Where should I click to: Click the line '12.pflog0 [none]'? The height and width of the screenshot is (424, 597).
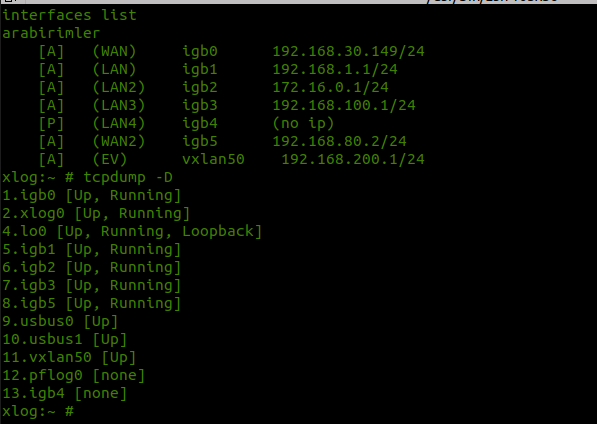[73, 375]
